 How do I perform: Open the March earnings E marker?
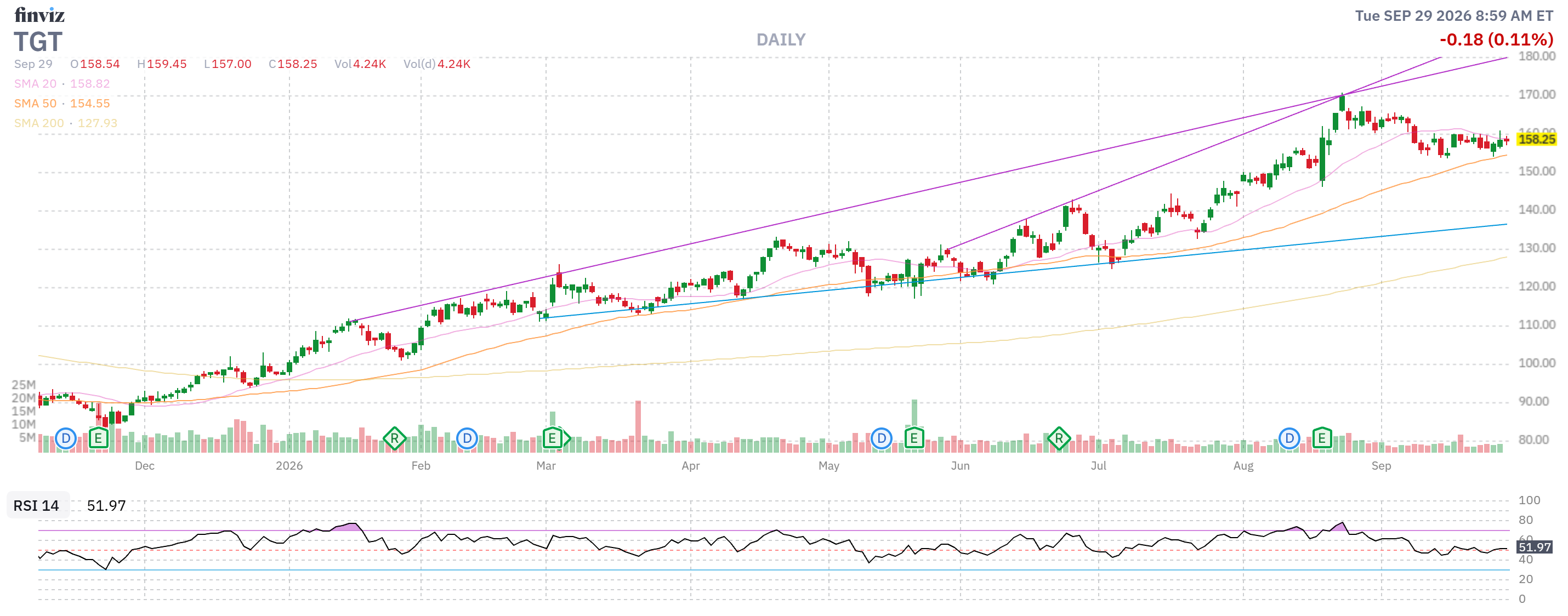pos(552,438)
